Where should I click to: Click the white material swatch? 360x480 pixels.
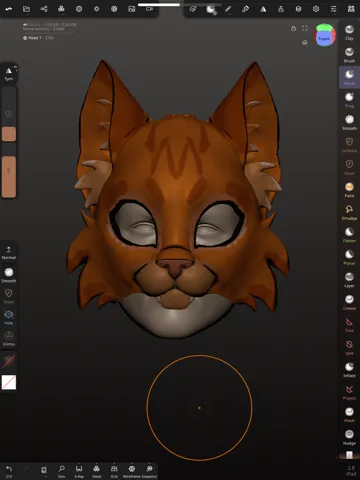[x=9, y=382]
